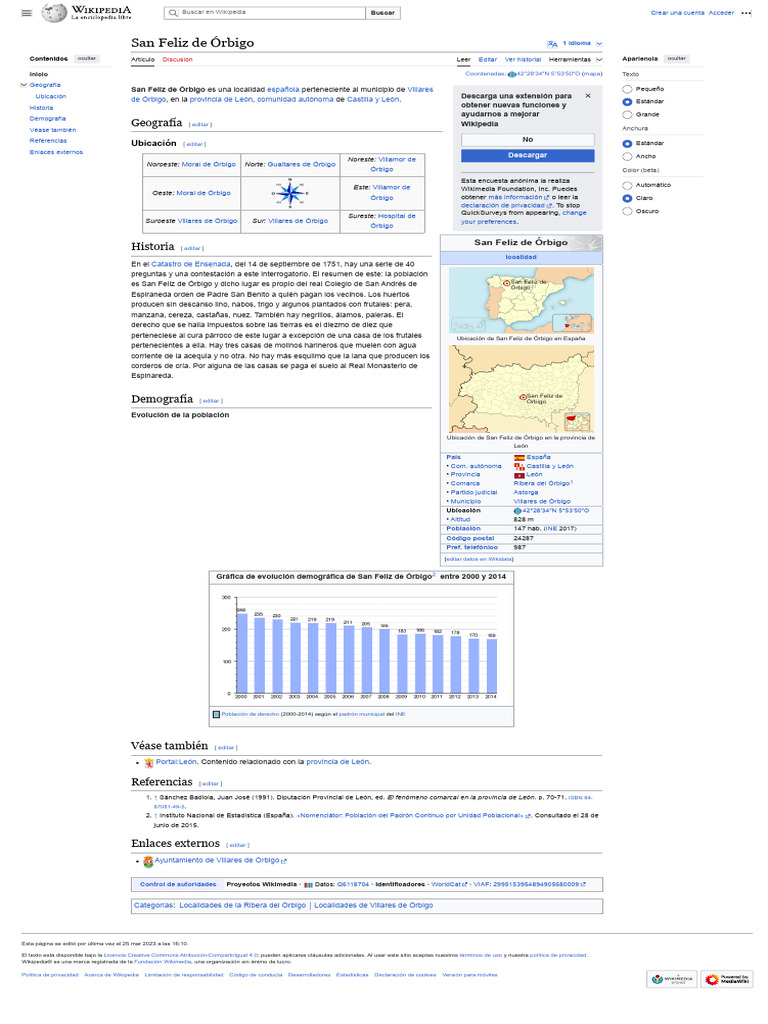
Task: Select Oscuro color mode
Action: [x=627, y=212]
